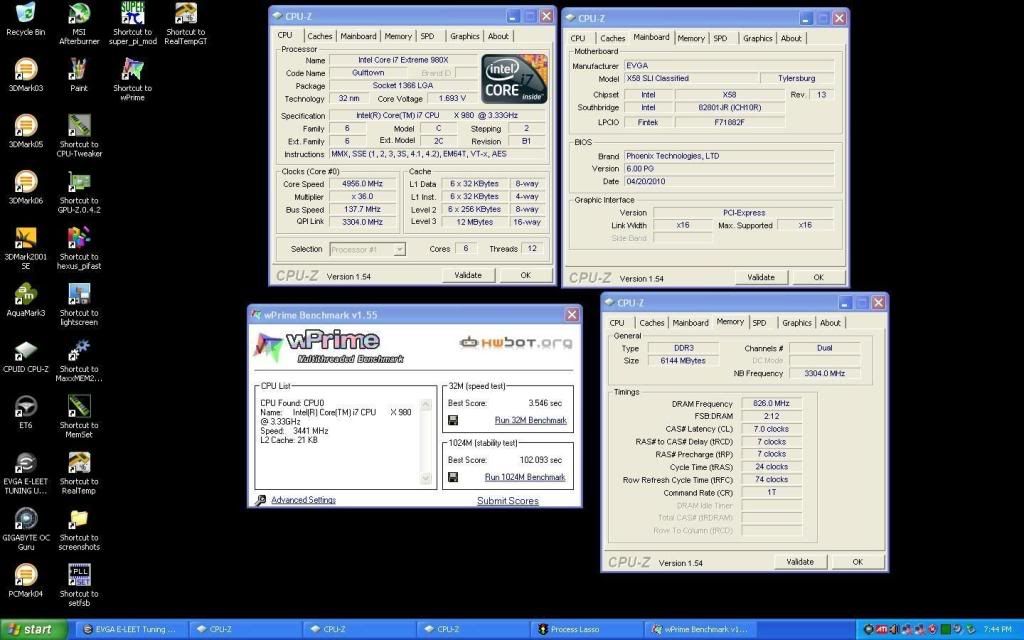This screenshot has width=1024, height=640.
Task: Select Graphics tab in Mainboard CPU-Z window
Action: (757, 38)
